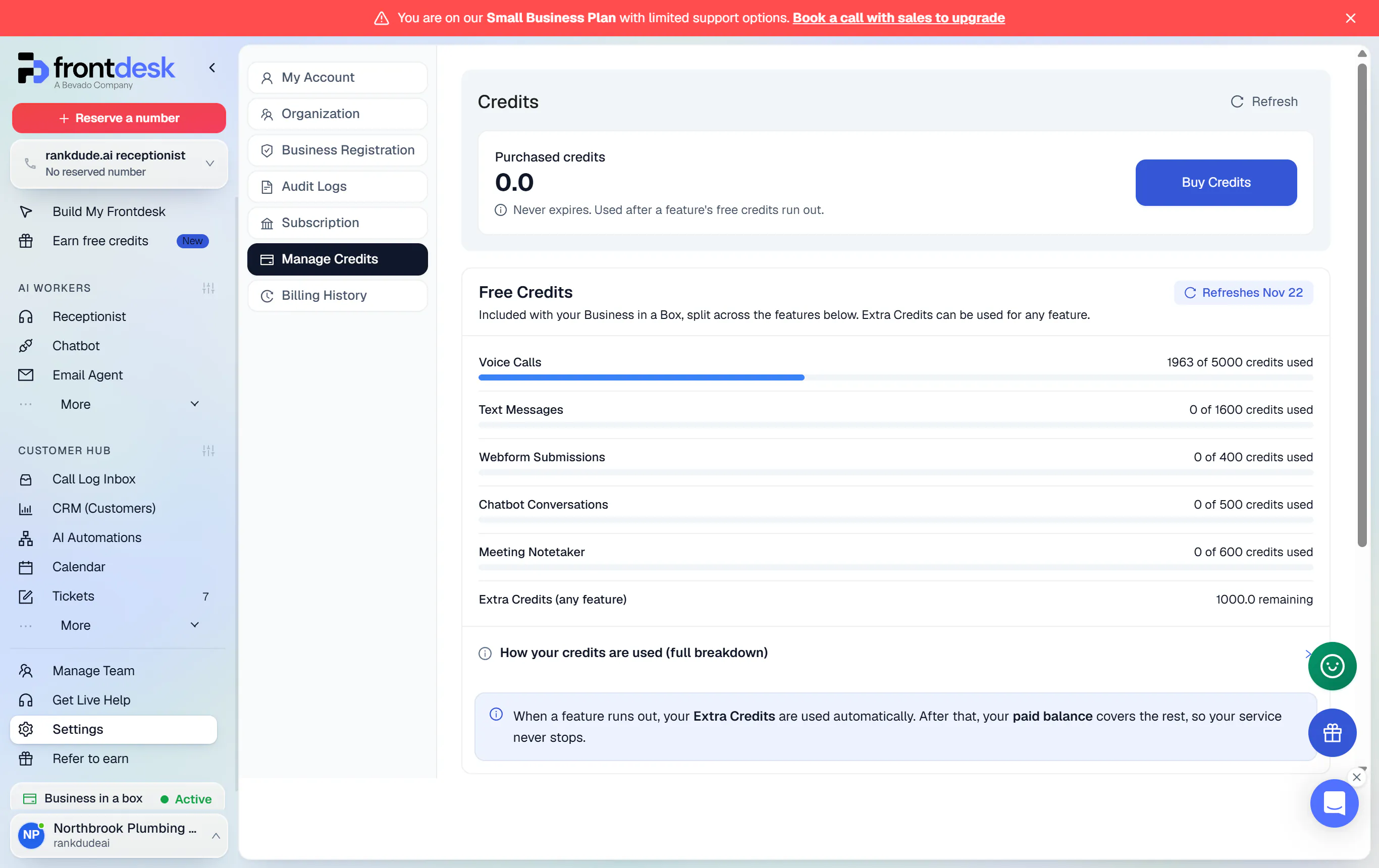Screen dimensions: 1379x868
Task: Click the Text Messages usage progress bar
Action: (x=895, y=425)
